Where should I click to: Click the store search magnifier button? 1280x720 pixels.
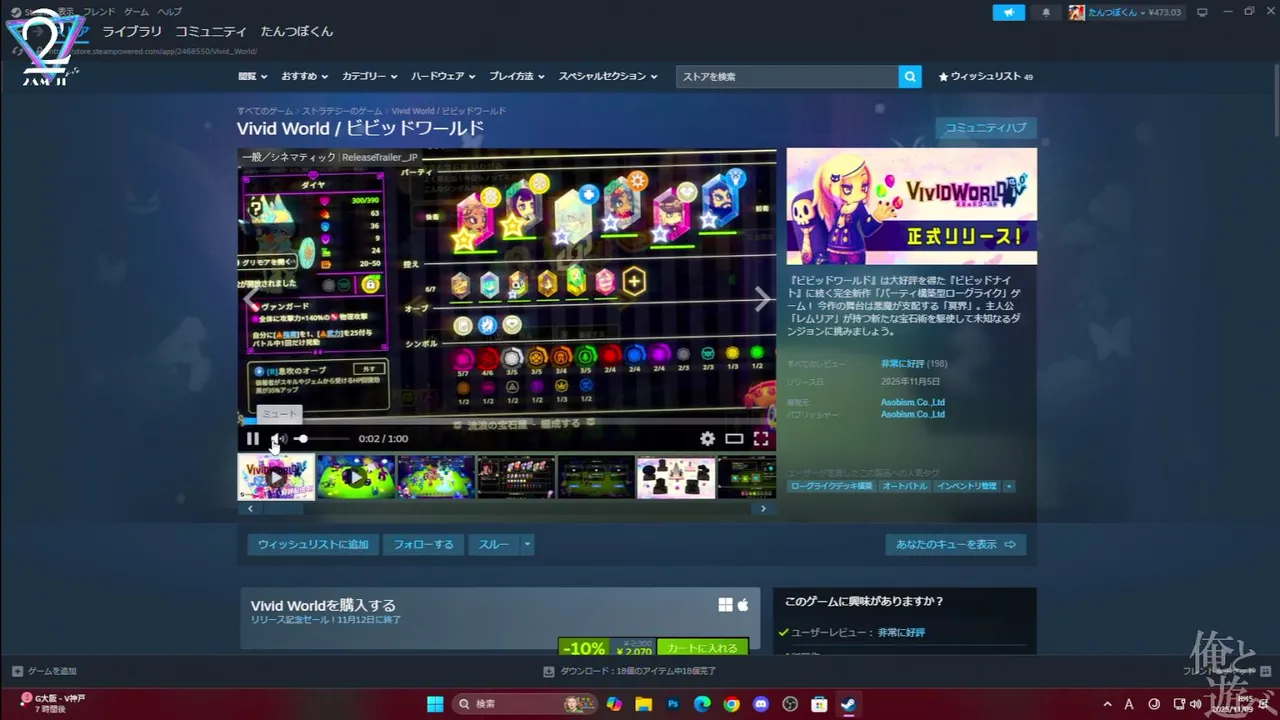coord(909,76)
